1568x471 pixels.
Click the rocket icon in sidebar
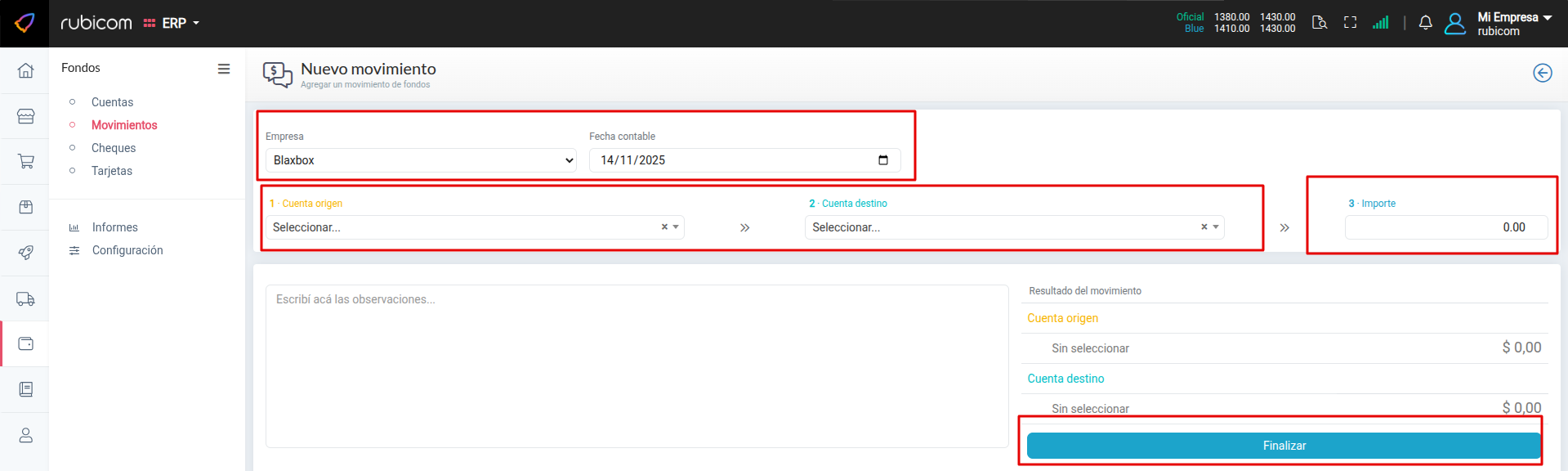(25, 253)
